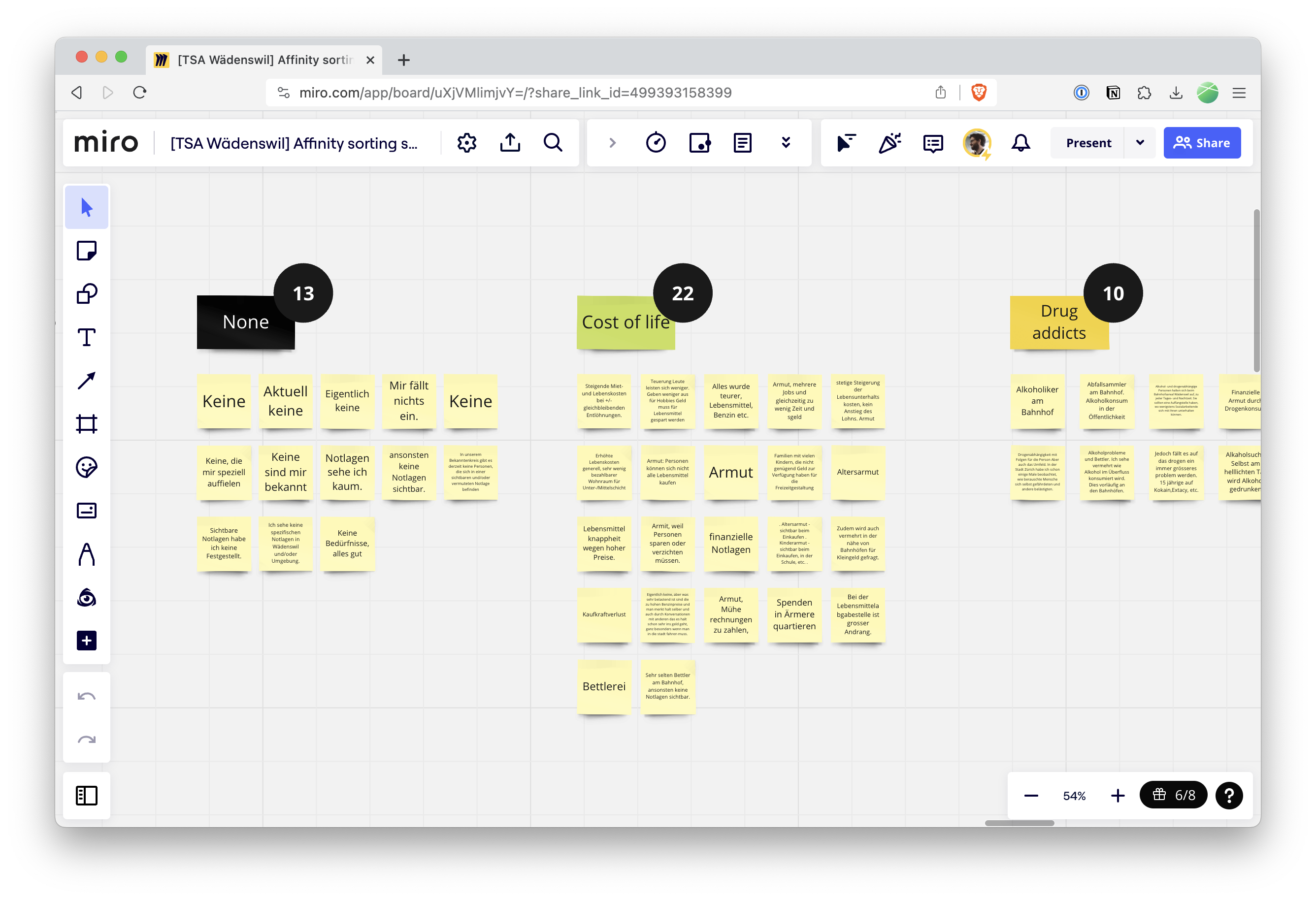Hide collaborators' cursors
This screenshot has width=1316, height=900.
point(846,143)
